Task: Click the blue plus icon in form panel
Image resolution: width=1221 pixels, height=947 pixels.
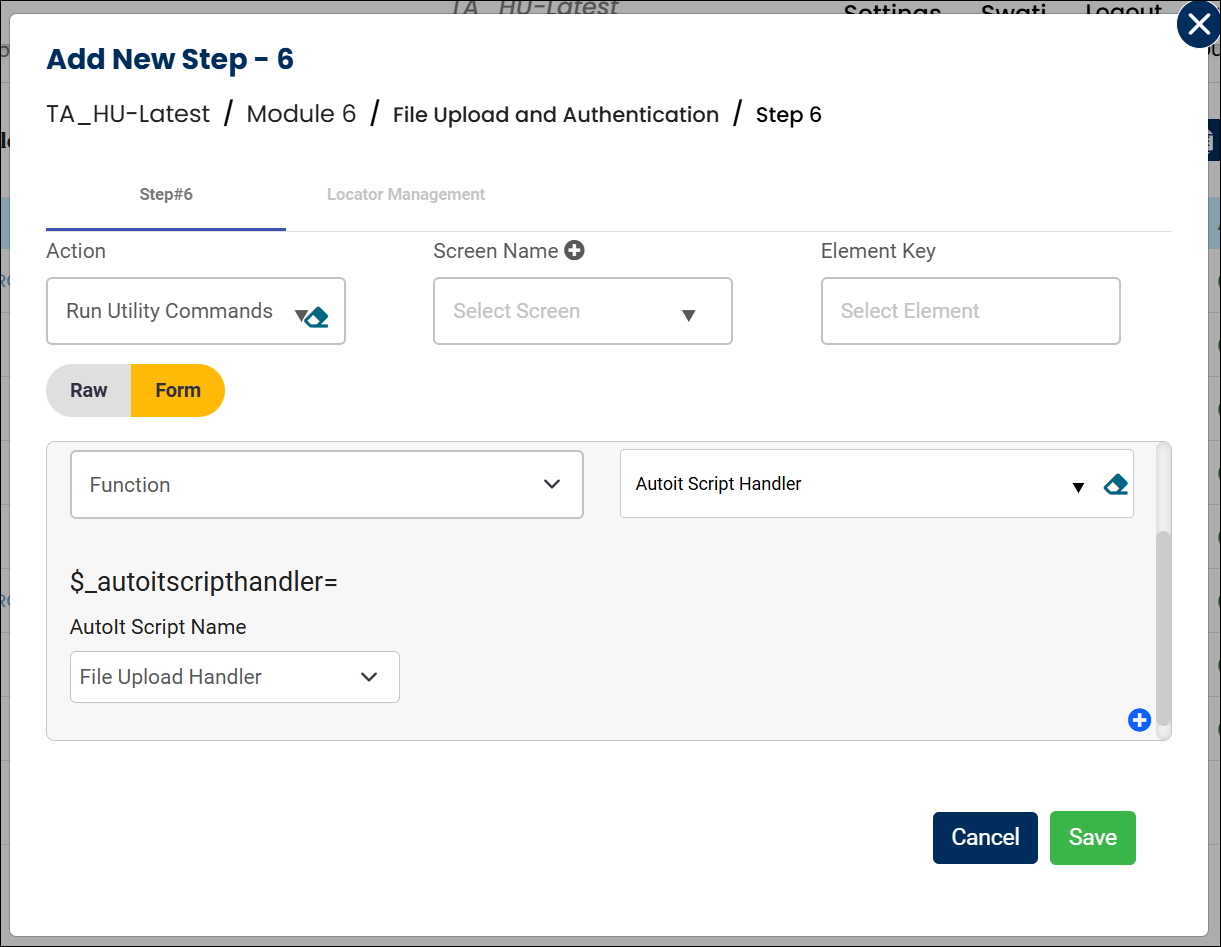Action: pos(1139,720)
